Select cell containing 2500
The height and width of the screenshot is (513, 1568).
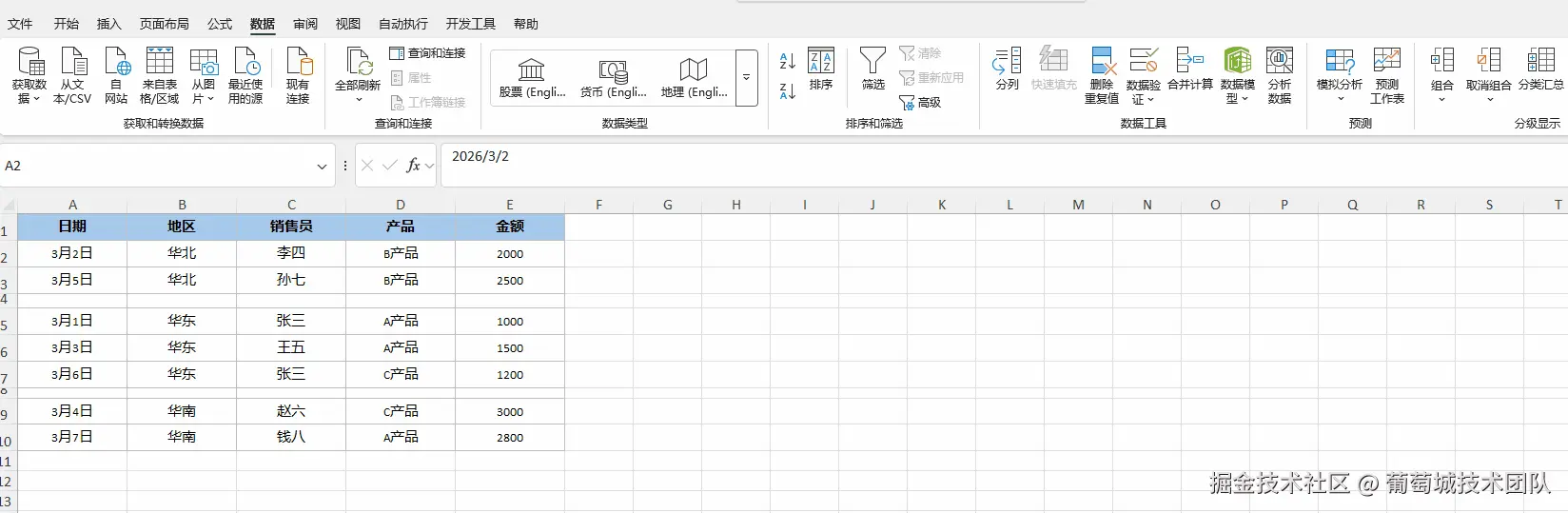point(510,280)
